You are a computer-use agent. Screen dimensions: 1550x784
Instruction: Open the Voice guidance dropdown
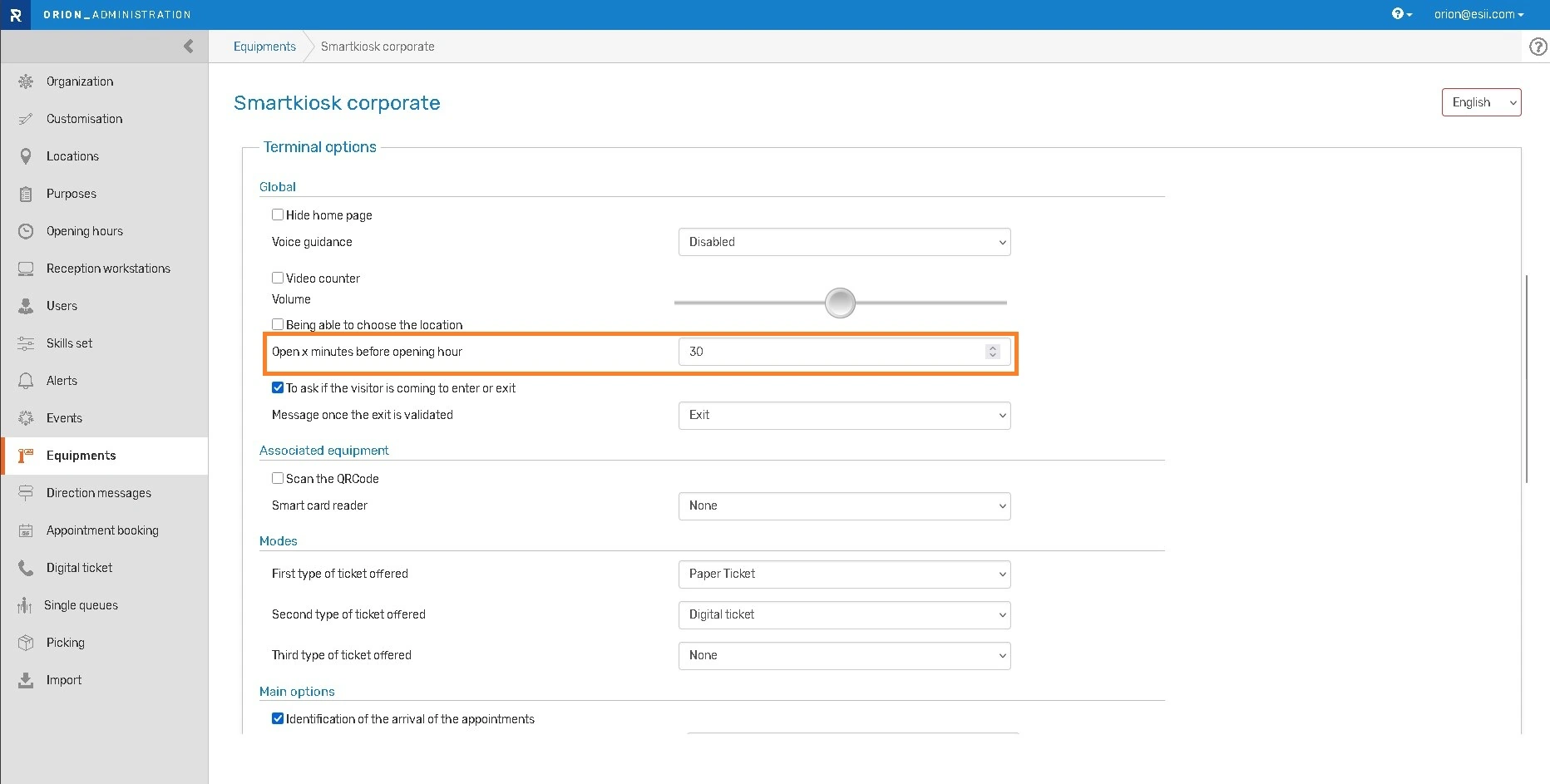tap(844, 242)
